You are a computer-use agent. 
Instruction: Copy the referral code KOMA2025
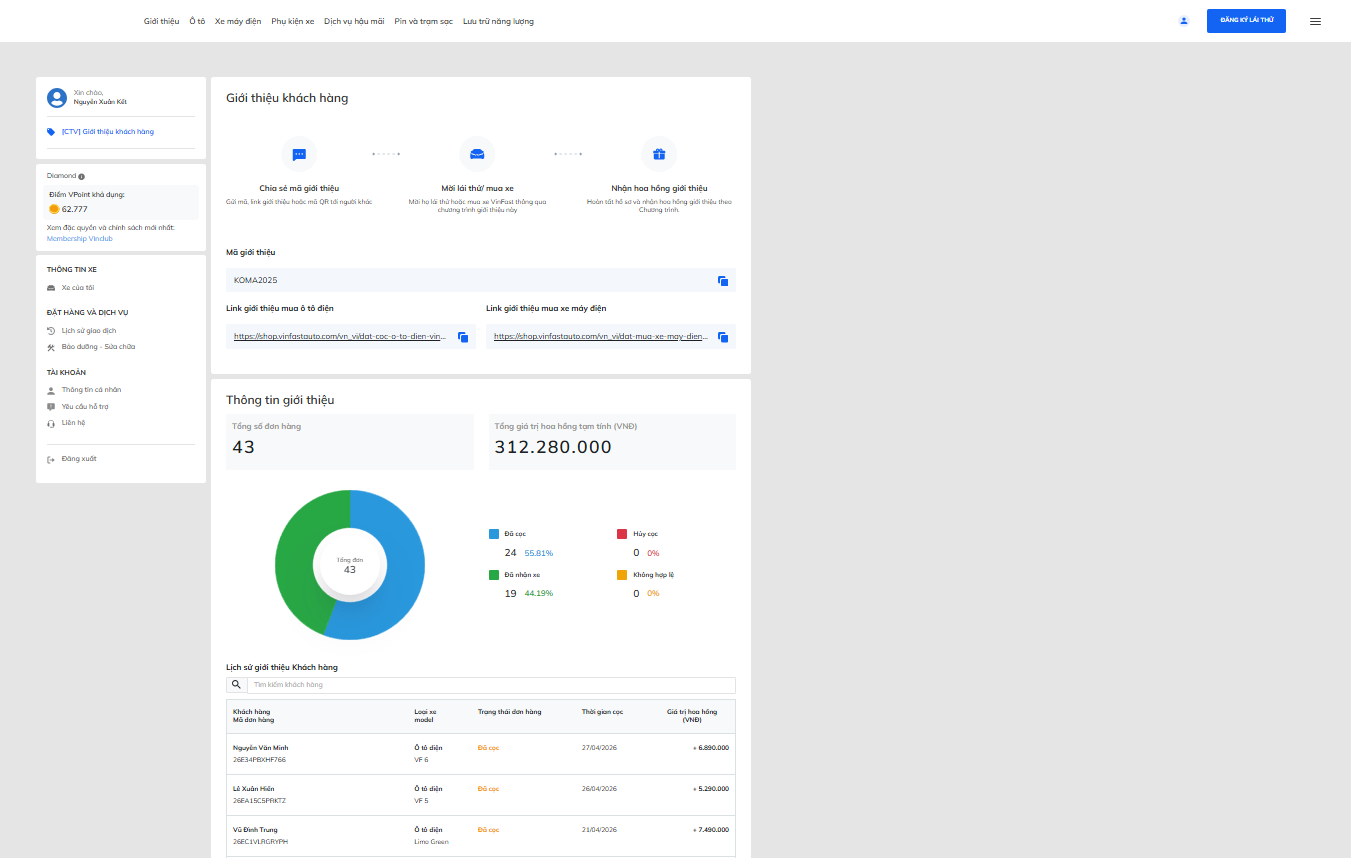(723, 281)
